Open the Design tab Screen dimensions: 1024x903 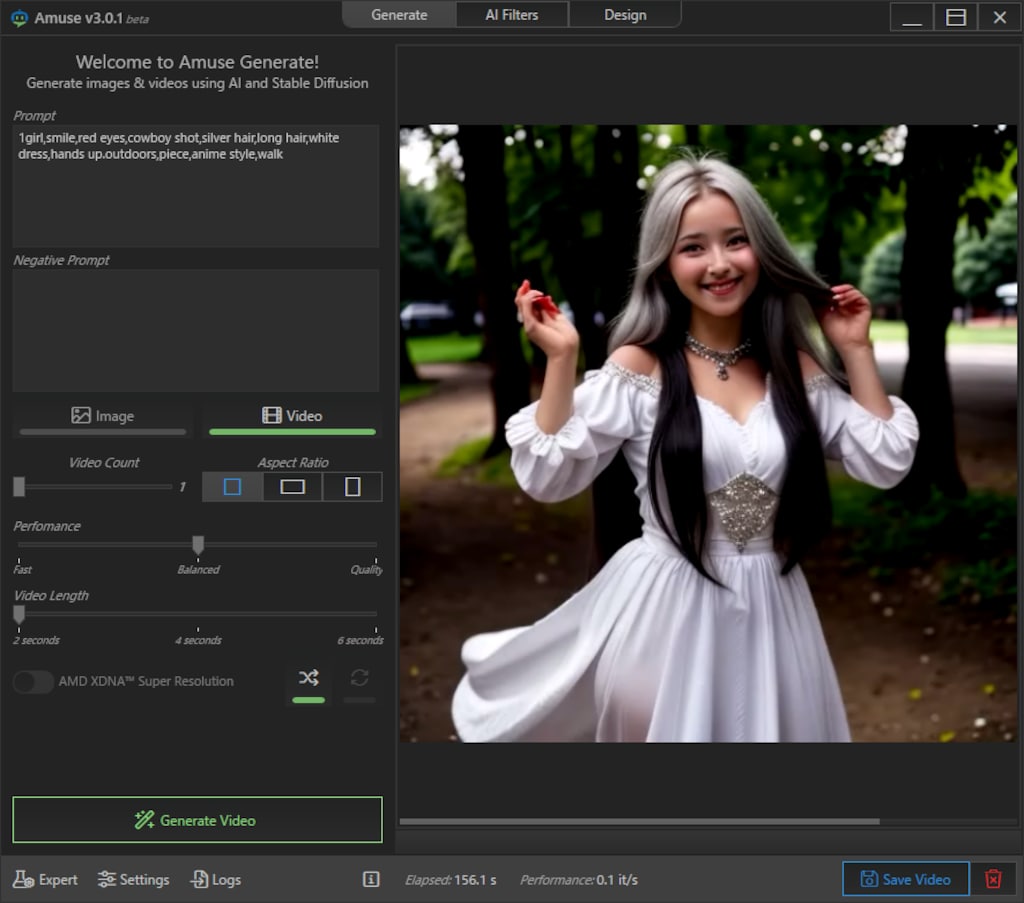tap(625, 15)
